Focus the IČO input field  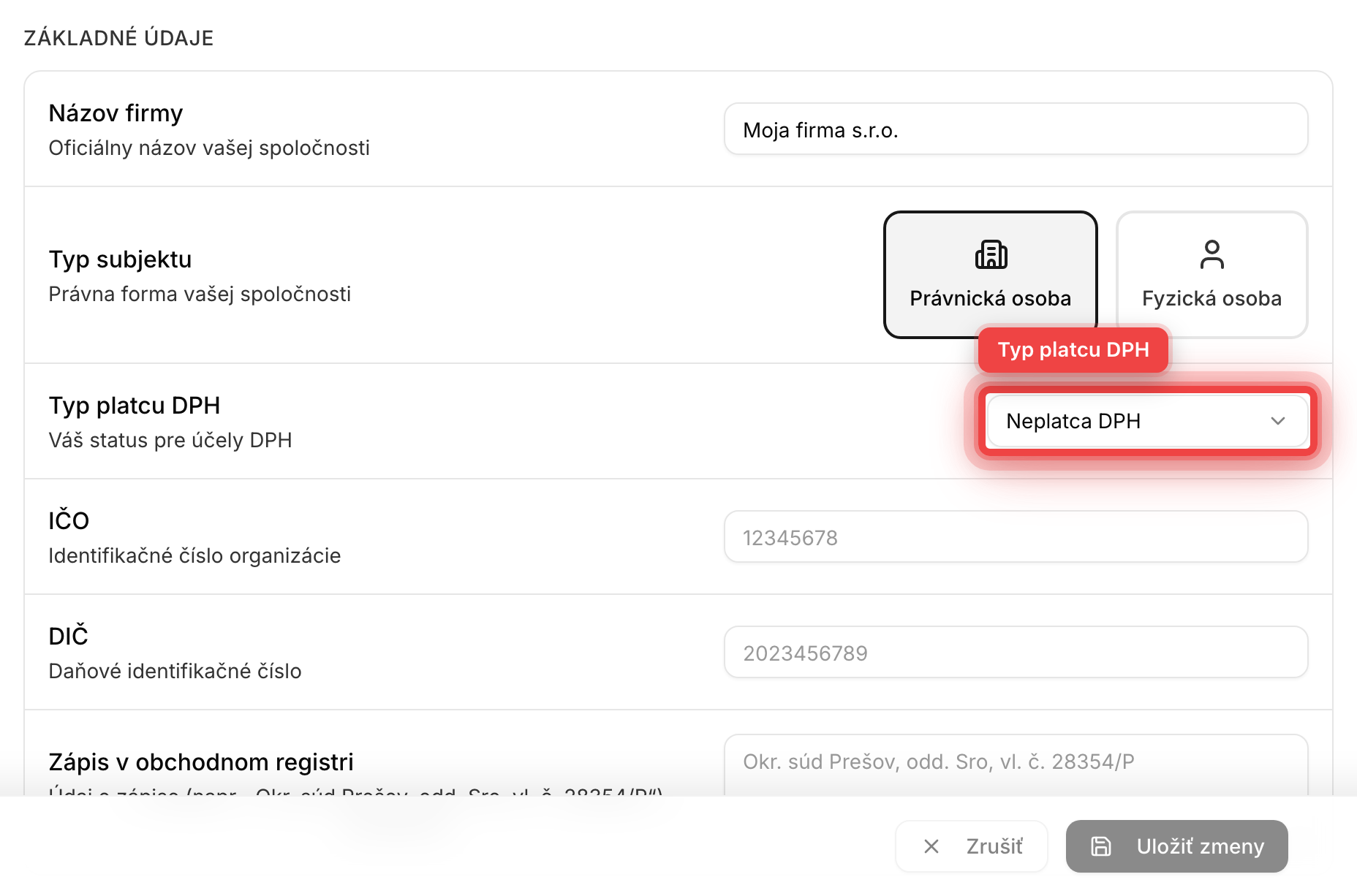tap(1016, 537)
